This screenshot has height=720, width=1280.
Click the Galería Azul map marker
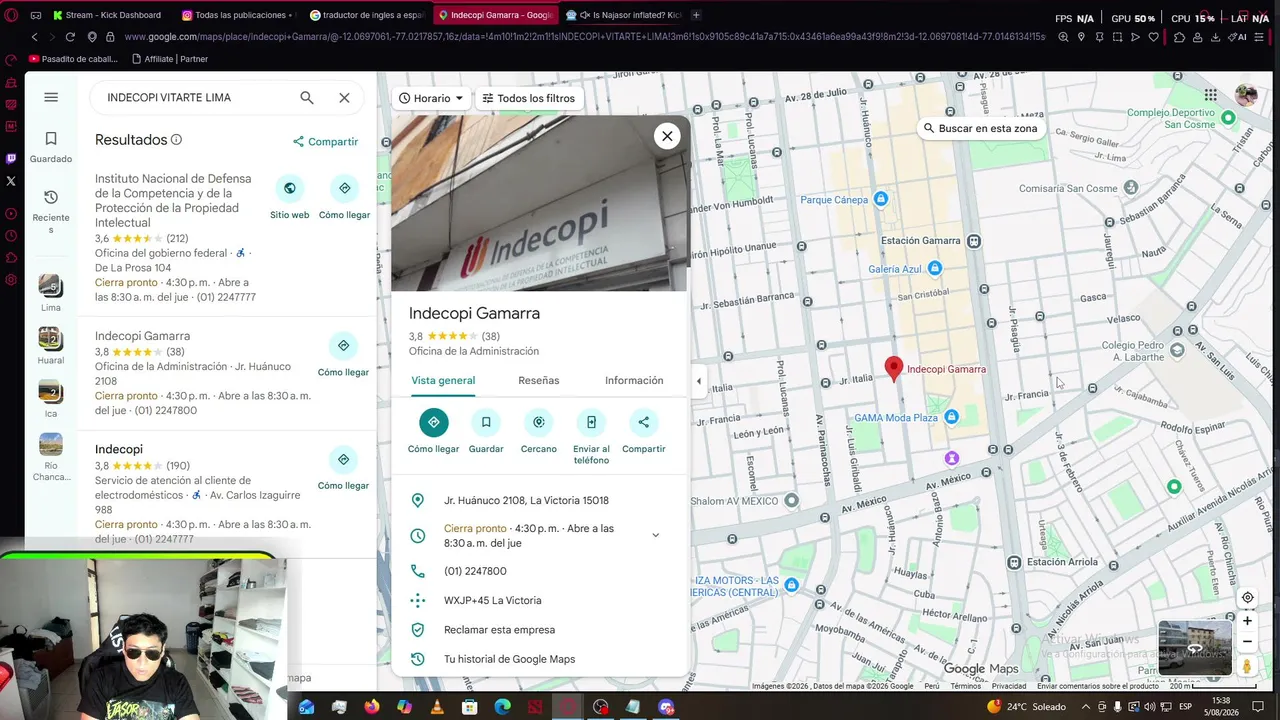click(935, 268)
